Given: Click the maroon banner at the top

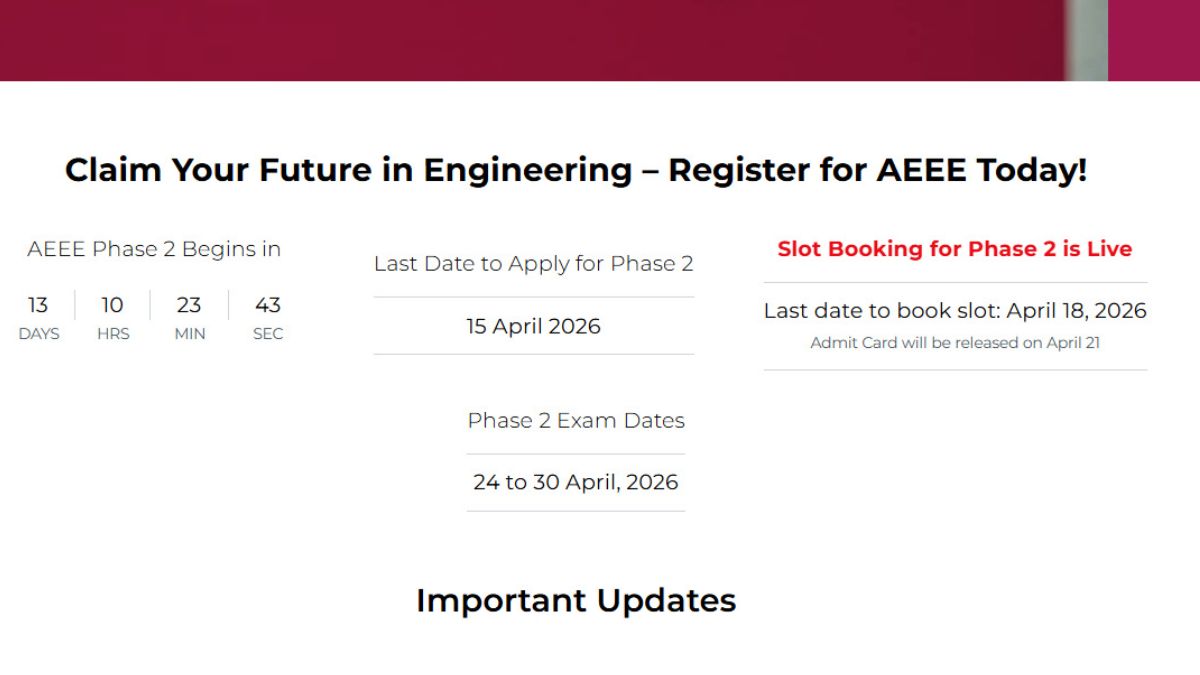Looking at the screenshot, I should tap(500, 40).
